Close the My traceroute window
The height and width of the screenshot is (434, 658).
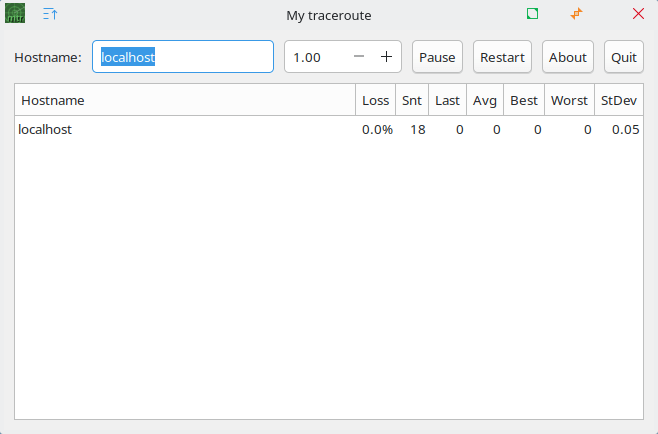click(638, 14)
